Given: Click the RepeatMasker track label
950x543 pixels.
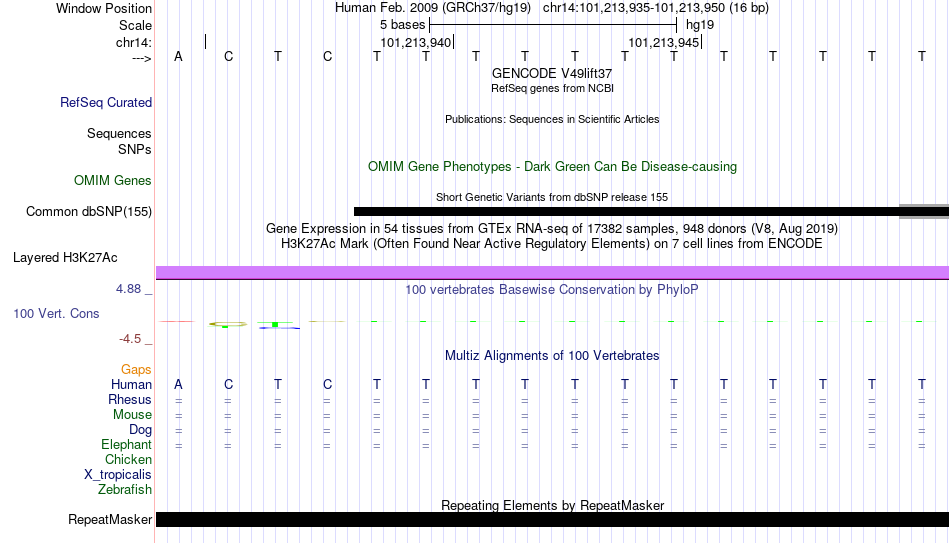Looking at the screenshot, I should (110, 519).
